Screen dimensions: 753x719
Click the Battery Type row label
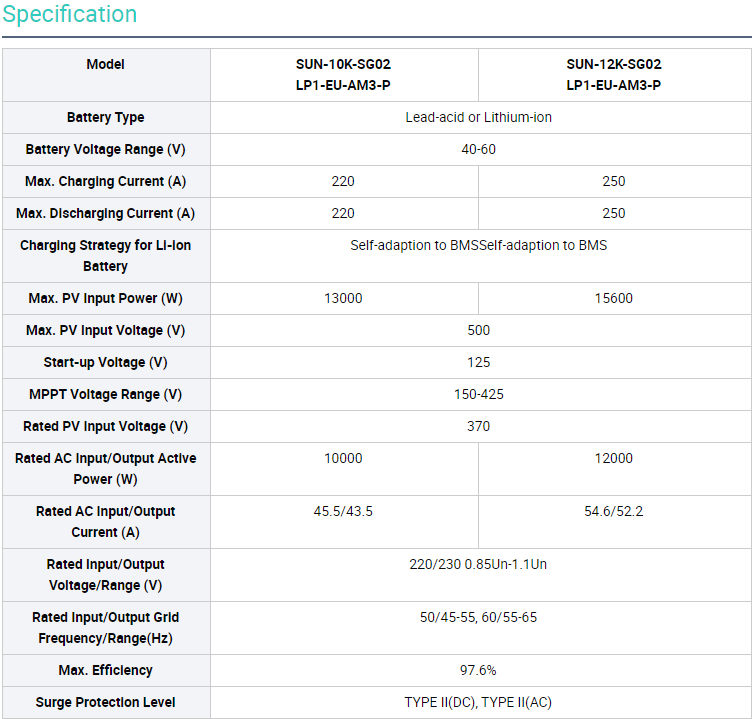105,118
